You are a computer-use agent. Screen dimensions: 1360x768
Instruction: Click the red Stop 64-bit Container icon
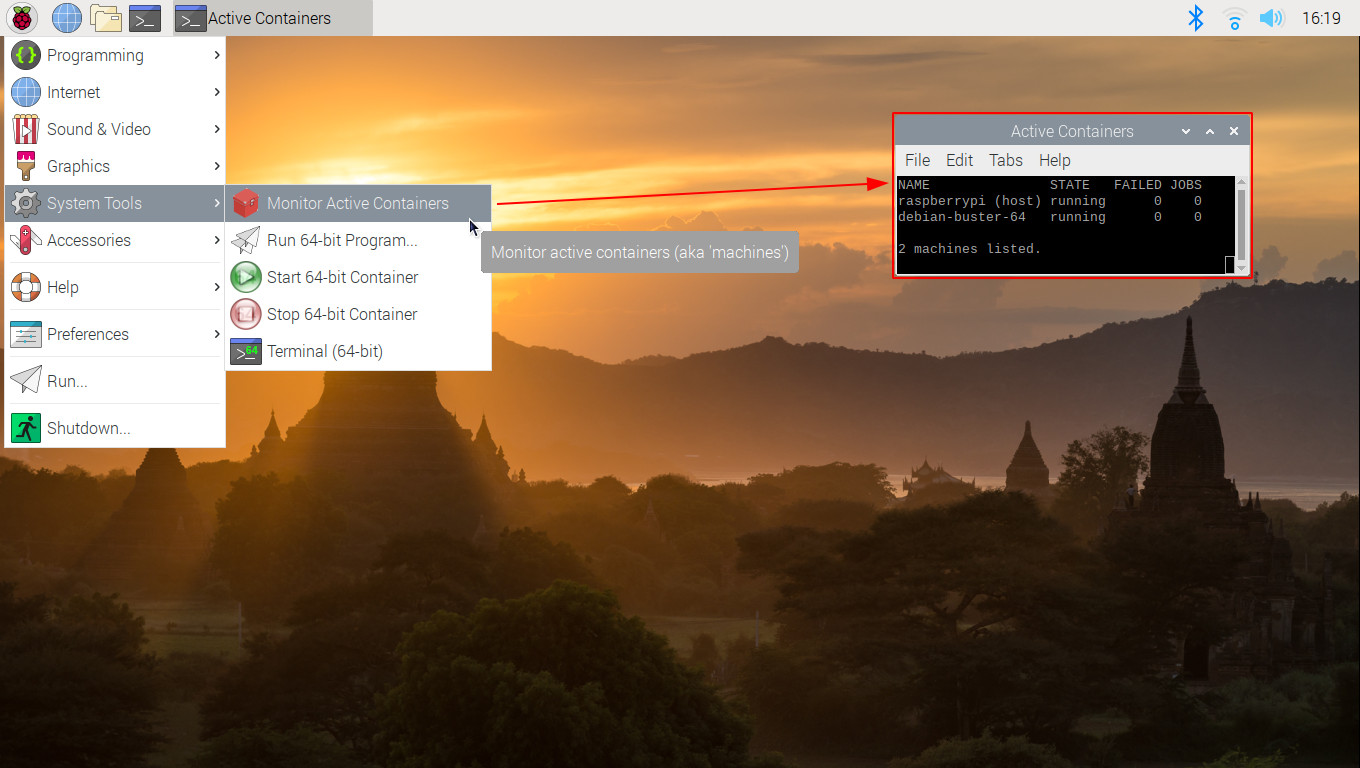(246, 314)
